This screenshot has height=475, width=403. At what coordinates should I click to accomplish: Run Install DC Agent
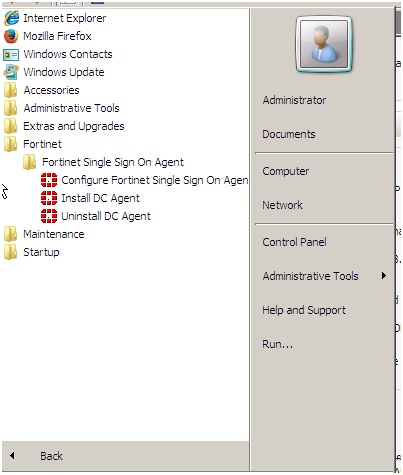tap(90, 198)
